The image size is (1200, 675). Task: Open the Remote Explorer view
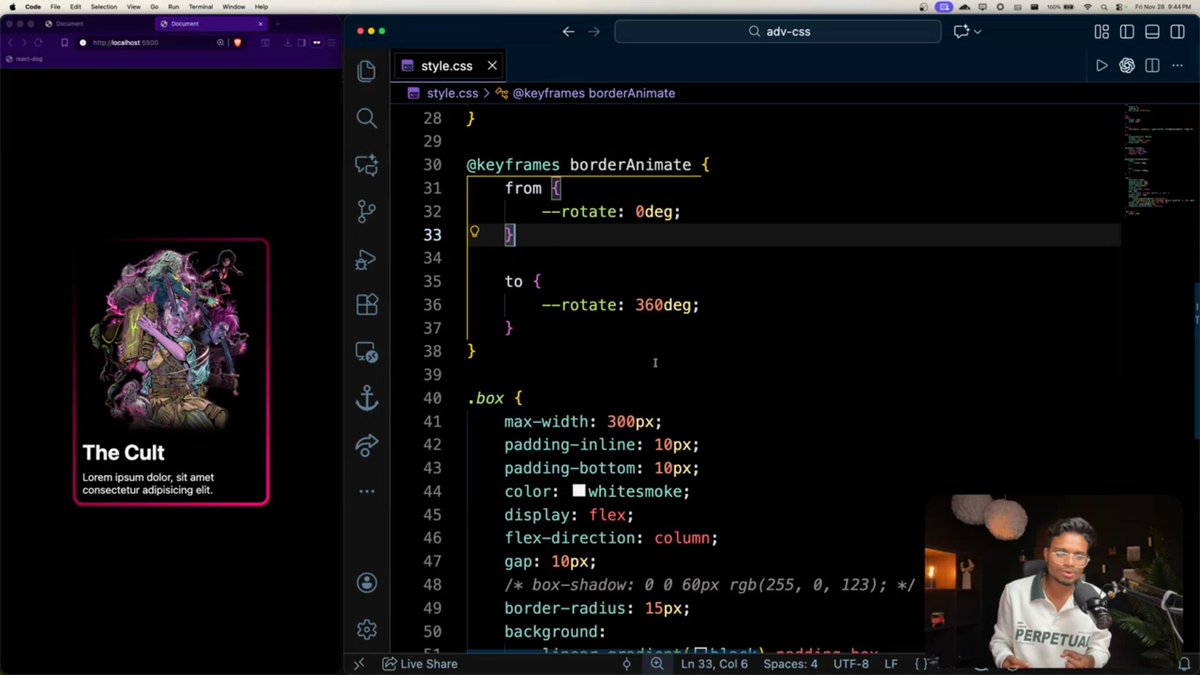[367, 351]
